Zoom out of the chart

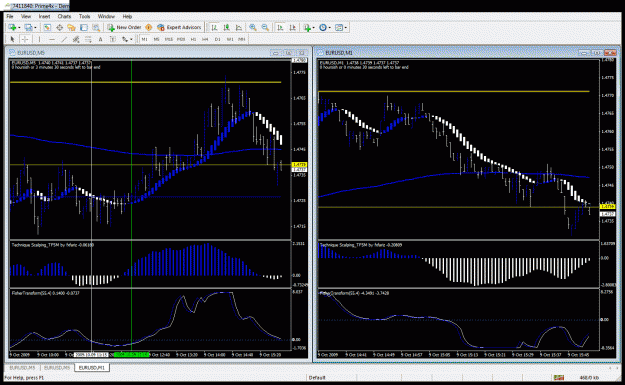265,28
